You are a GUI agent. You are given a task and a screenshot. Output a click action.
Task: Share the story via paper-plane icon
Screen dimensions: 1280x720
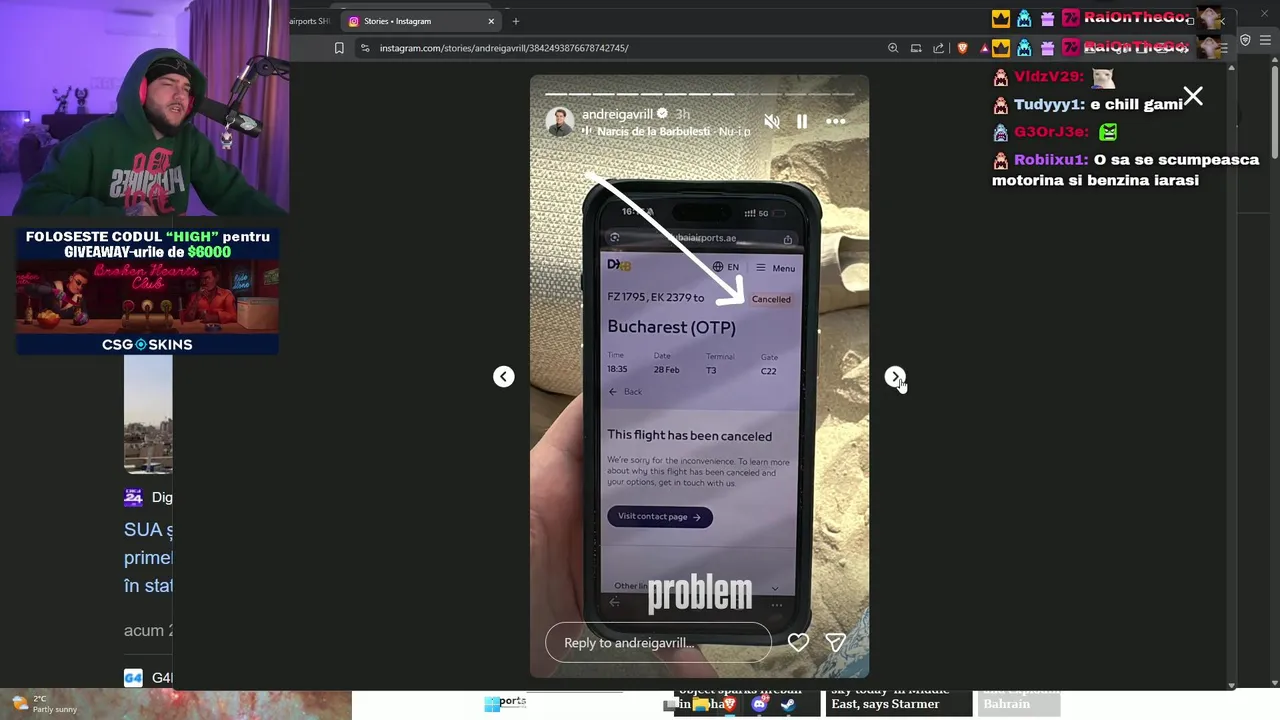(x=835, y=642)
